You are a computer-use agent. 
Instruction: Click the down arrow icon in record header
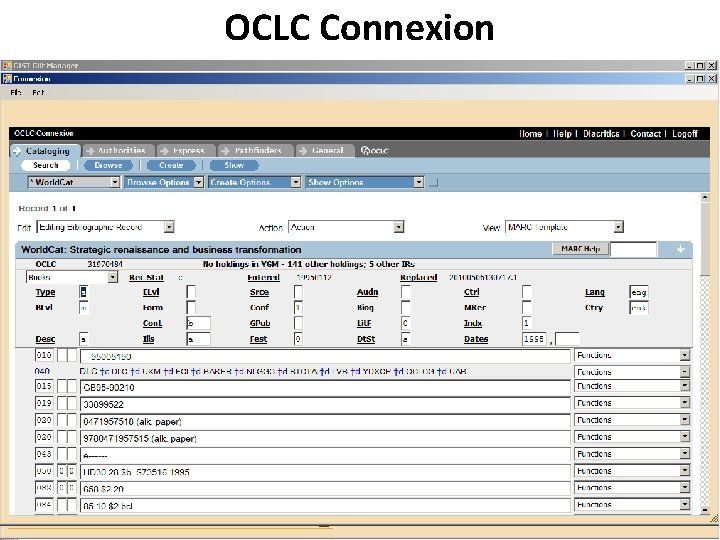pyautogui.click(x=681, y=249)
